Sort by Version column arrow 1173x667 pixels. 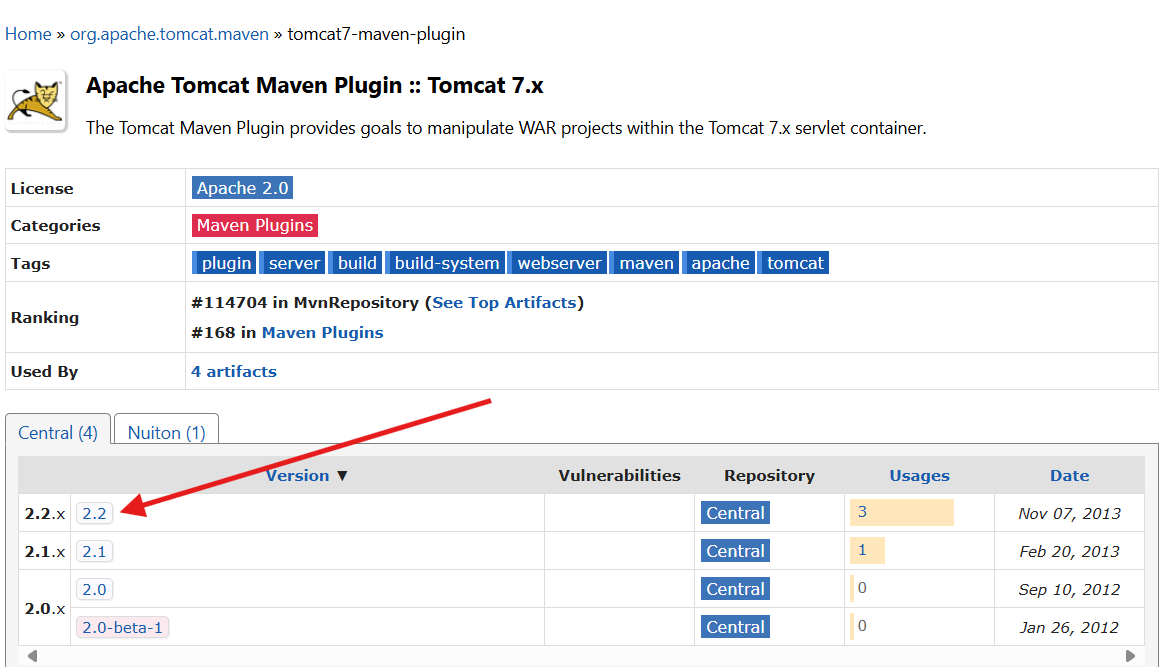[x=342, y=476]
